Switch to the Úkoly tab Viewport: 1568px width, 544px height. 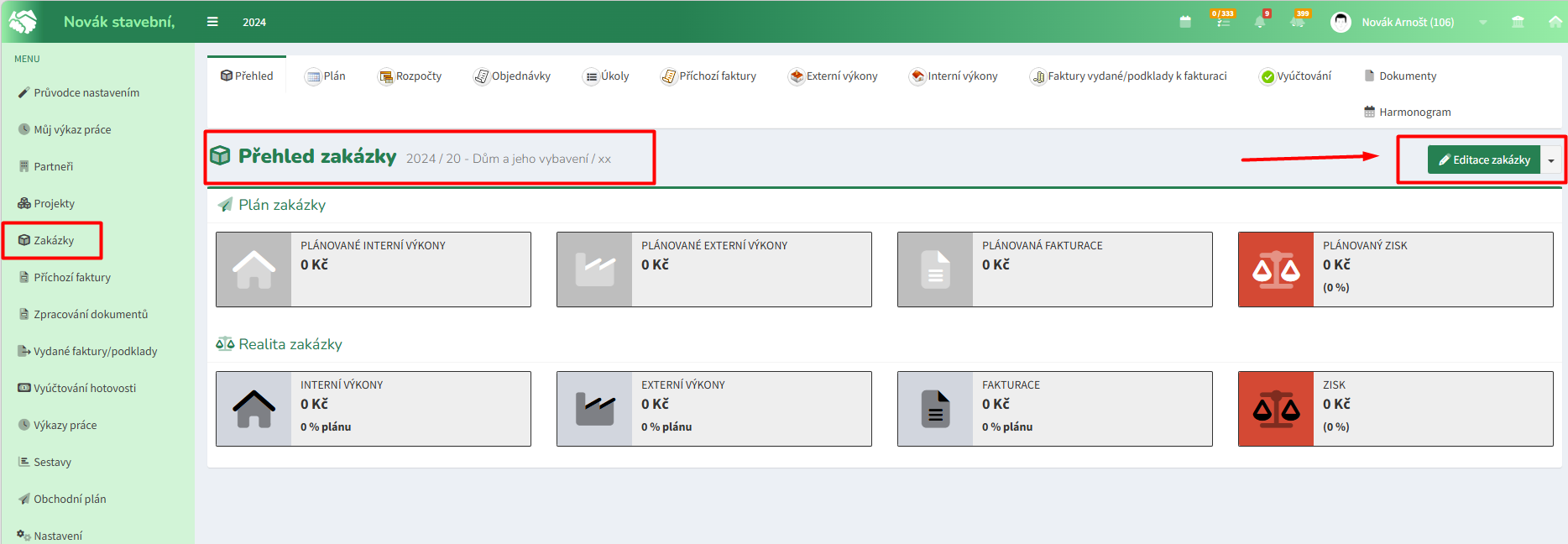click(x=607, y=76)
